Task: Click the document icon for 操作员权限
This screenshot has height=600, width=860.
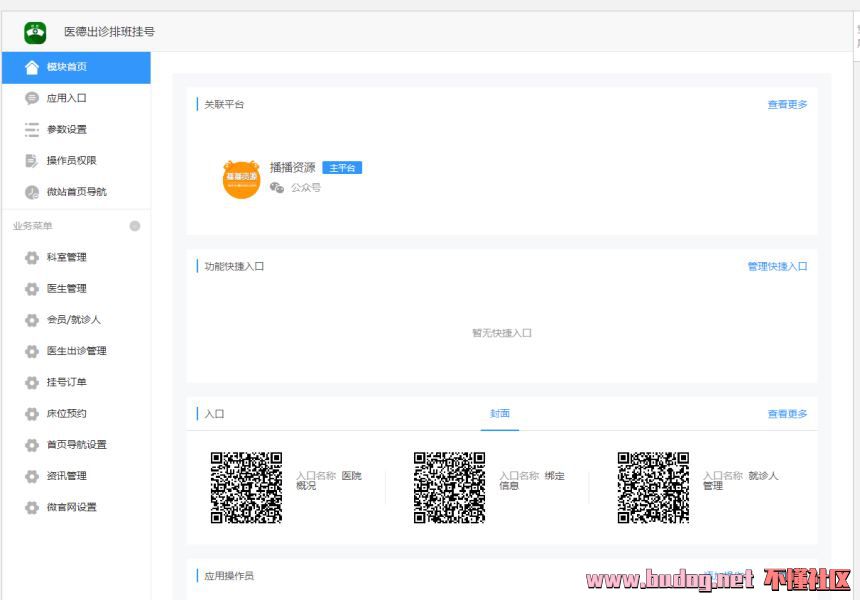Action: tap(32, 161)
